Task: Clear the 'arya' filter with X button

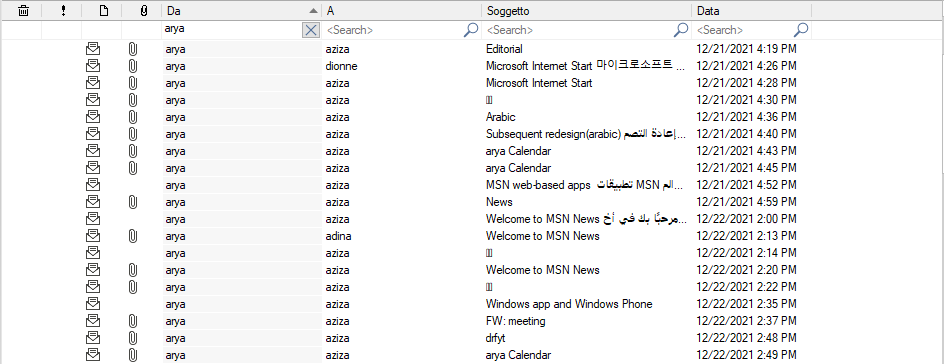Action: (x=311, y=30)
